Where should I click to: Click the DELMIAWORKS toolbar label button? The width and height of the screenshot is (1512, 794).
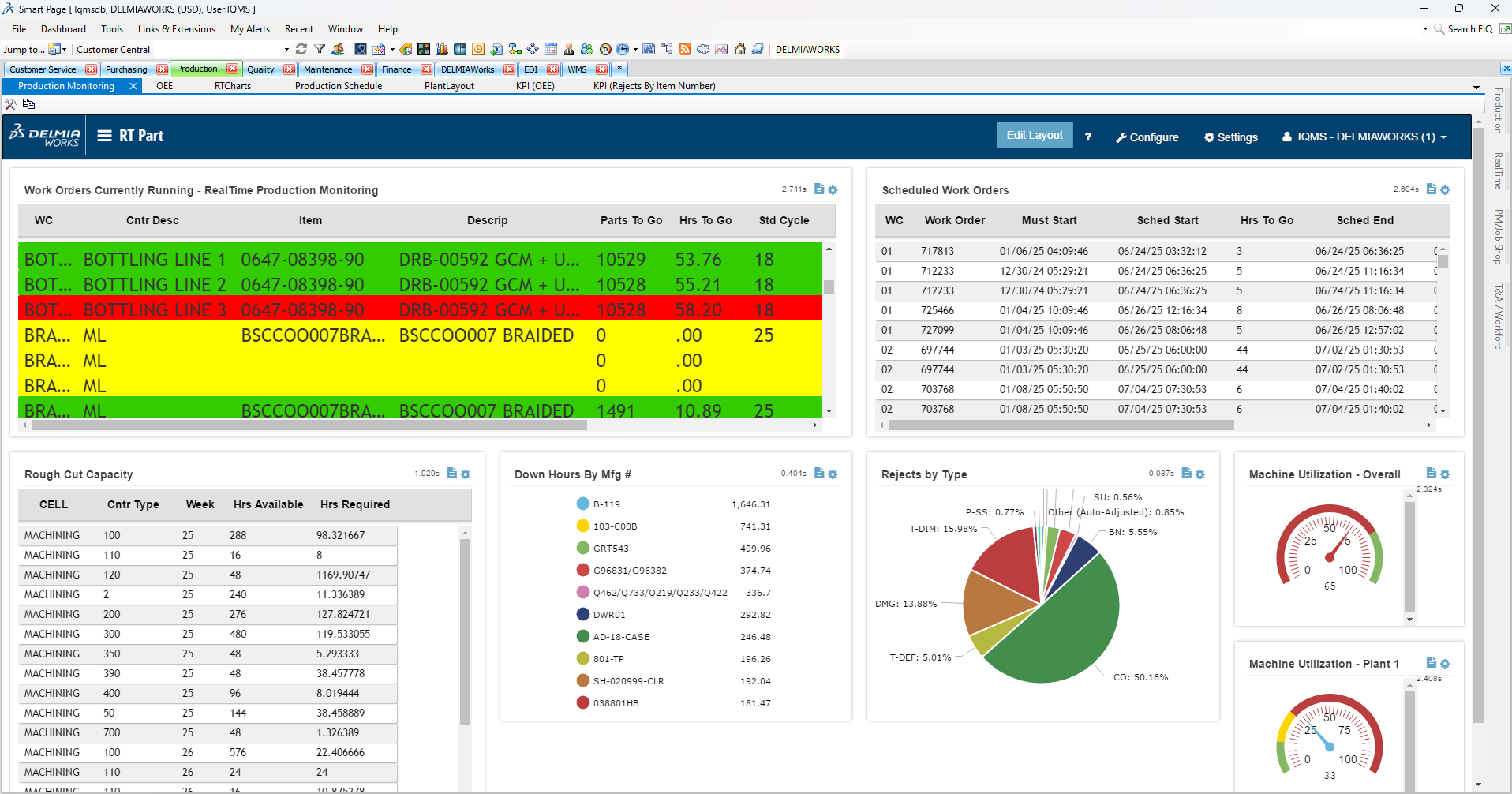tap(807, 49)
